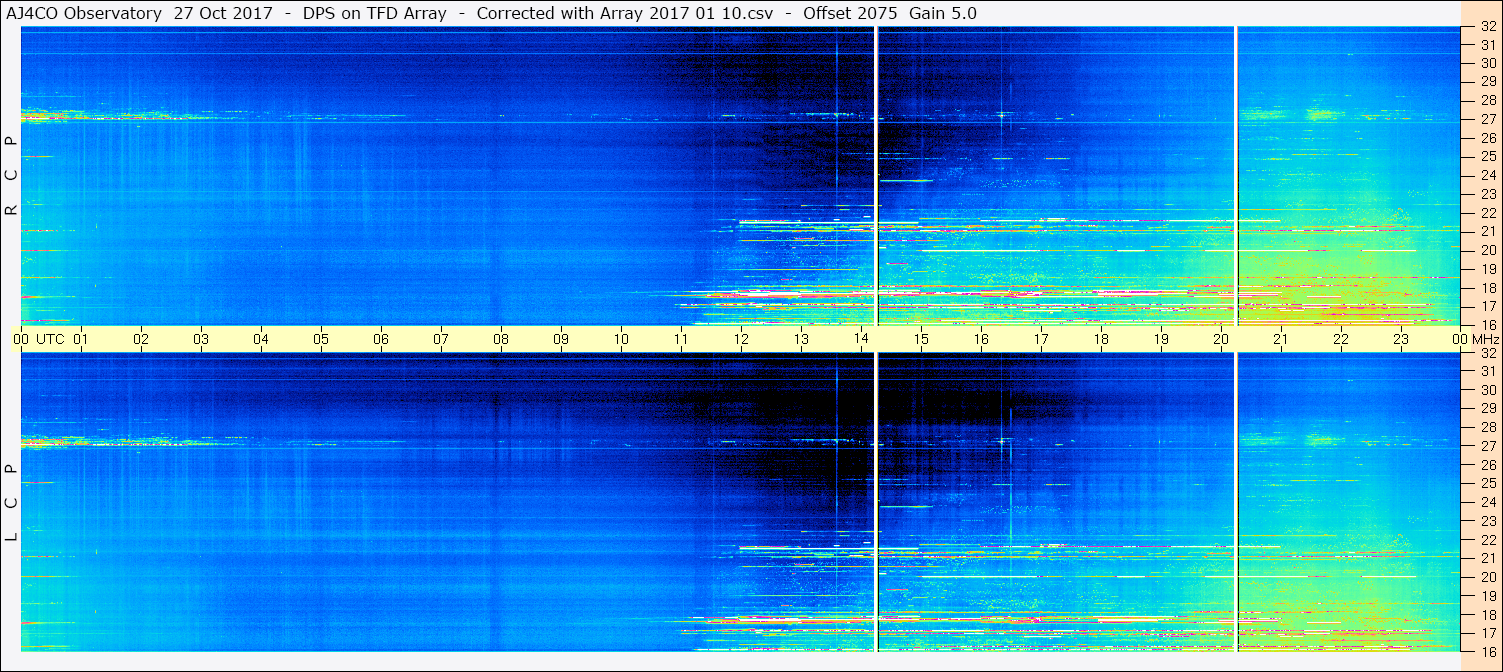Click the AJ4CO Observatory title text
1503x672 pixels.
tap(84, 13)
